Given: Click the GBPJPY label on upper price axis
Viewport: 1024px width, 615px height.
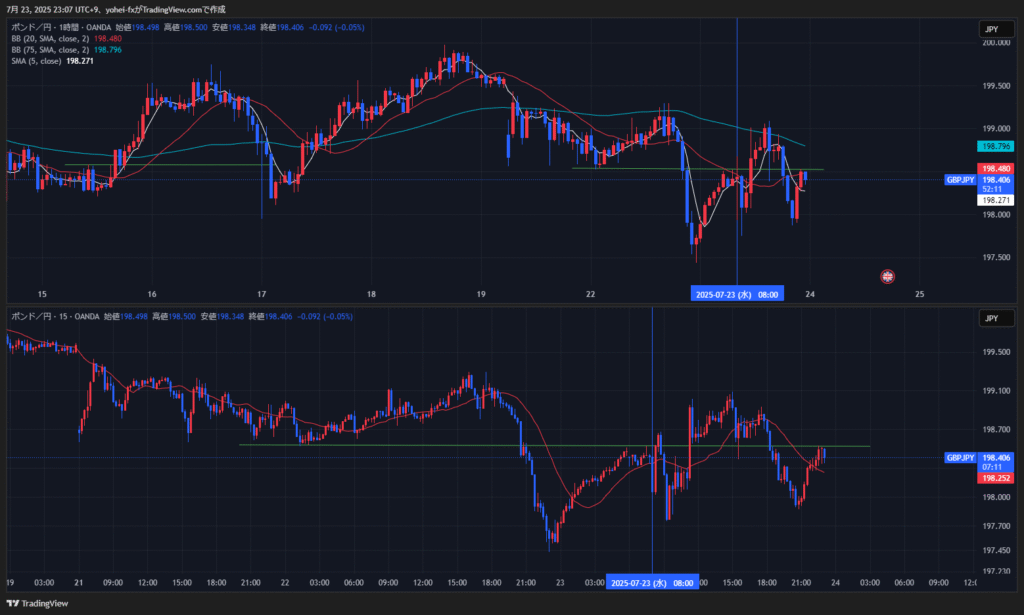Looking at the screenshot, I should click(x=961, y=180).
